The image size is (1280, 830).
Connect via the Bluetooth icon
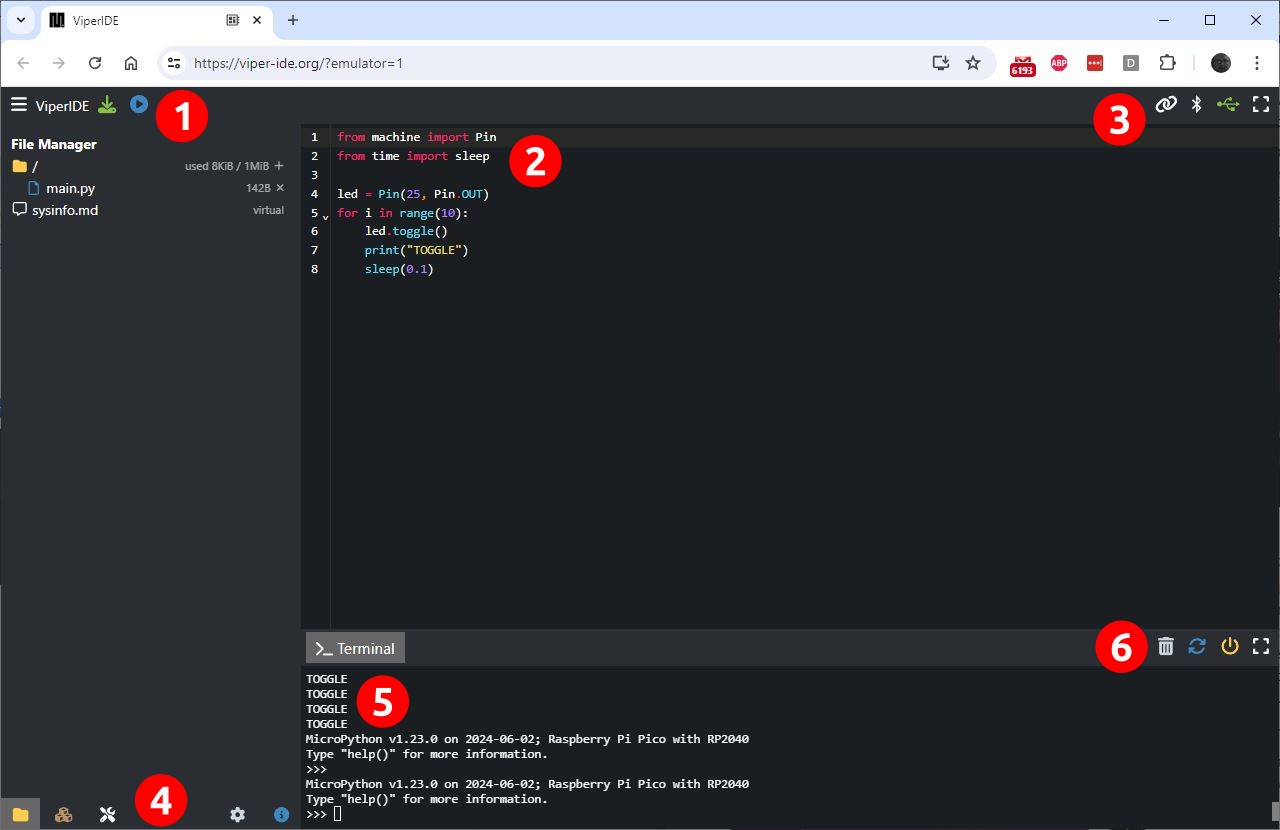click(1196, 104)
